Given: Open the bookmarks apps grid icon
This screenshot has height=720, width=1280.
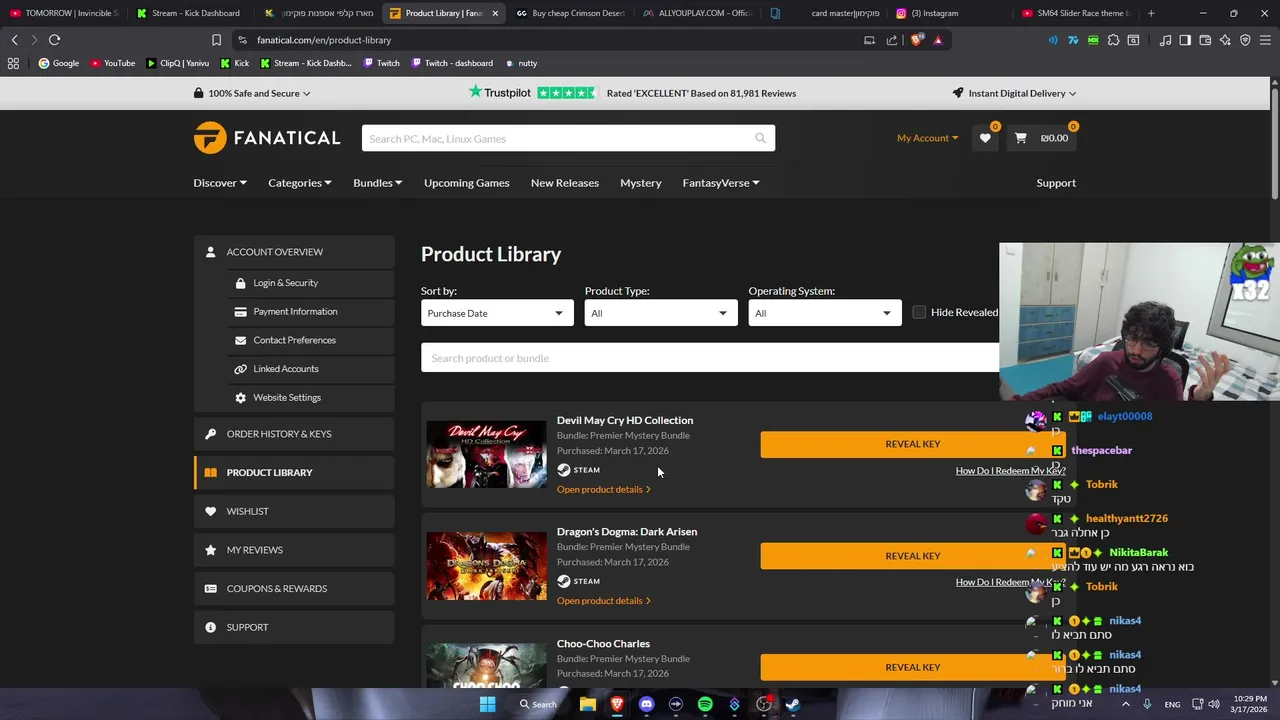Looking at the screenshot, I should (13, 63).
